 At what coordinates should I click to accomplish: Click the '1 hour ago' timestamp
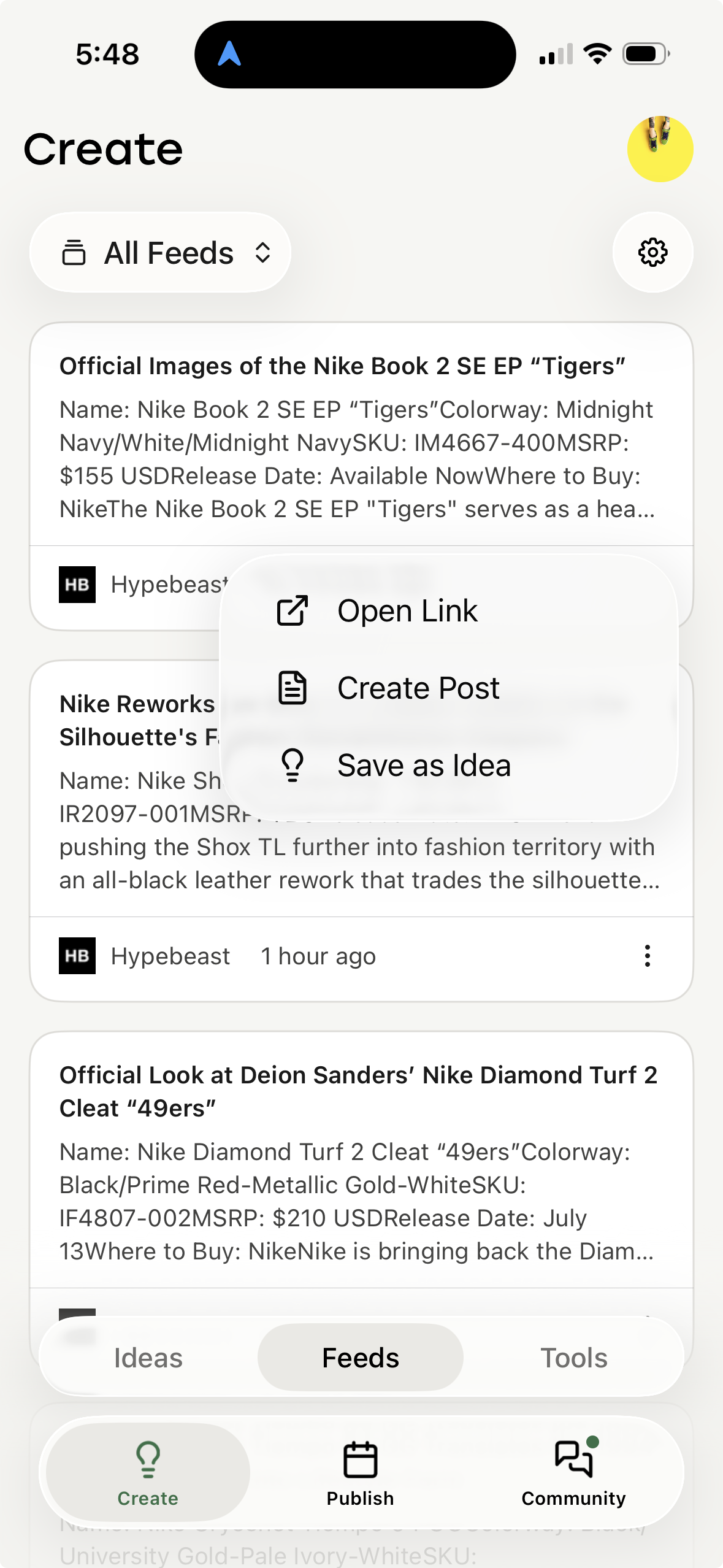(x=318, y=956)
